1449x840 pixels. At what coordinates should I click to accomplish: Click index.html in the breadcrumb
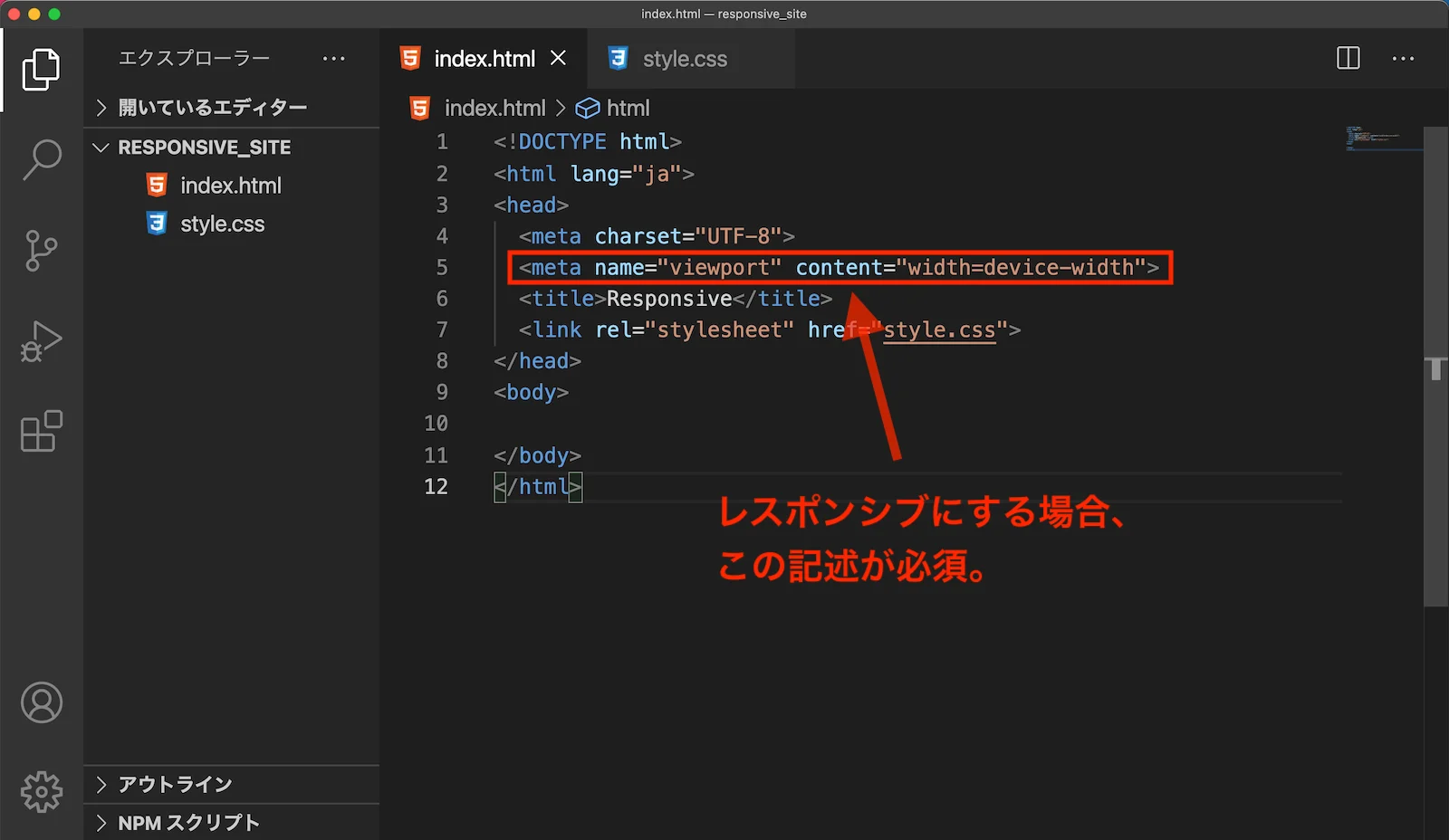click(495, 109)
